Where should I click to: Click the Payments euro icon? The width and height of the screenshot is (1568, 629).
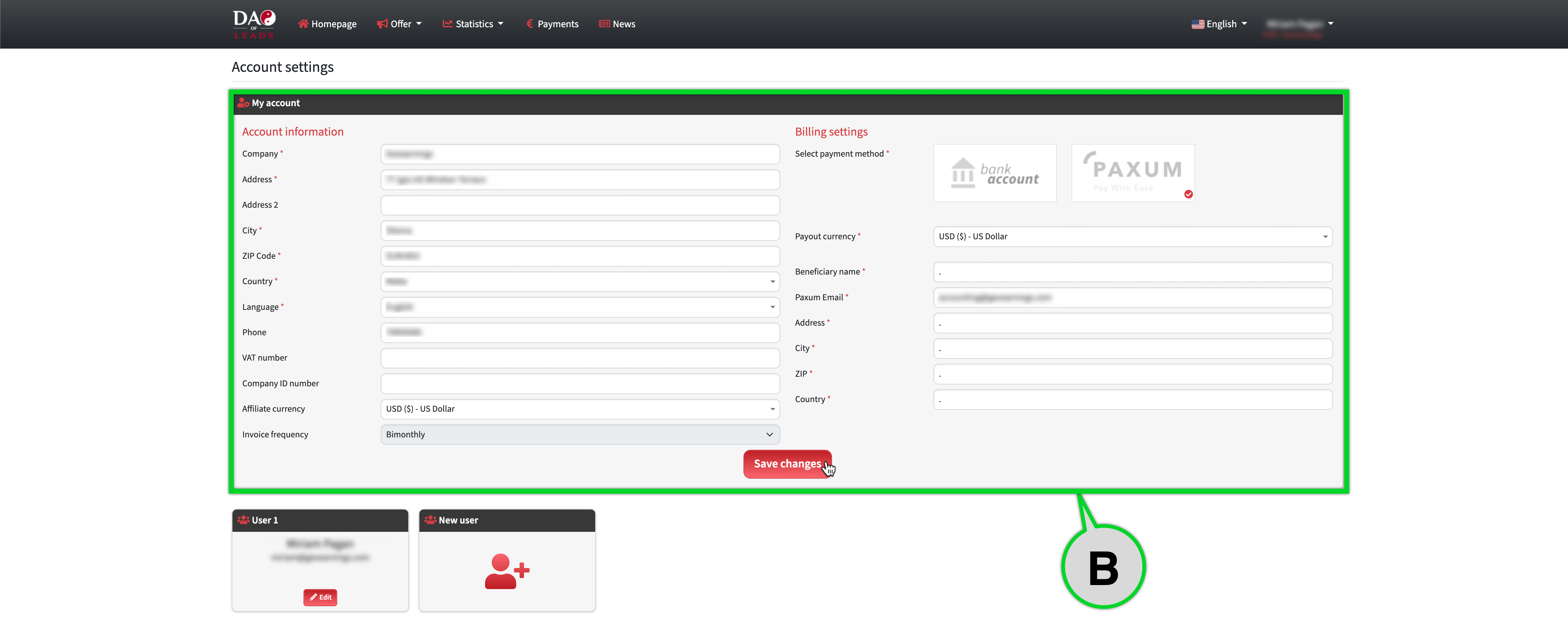point(530,24)
